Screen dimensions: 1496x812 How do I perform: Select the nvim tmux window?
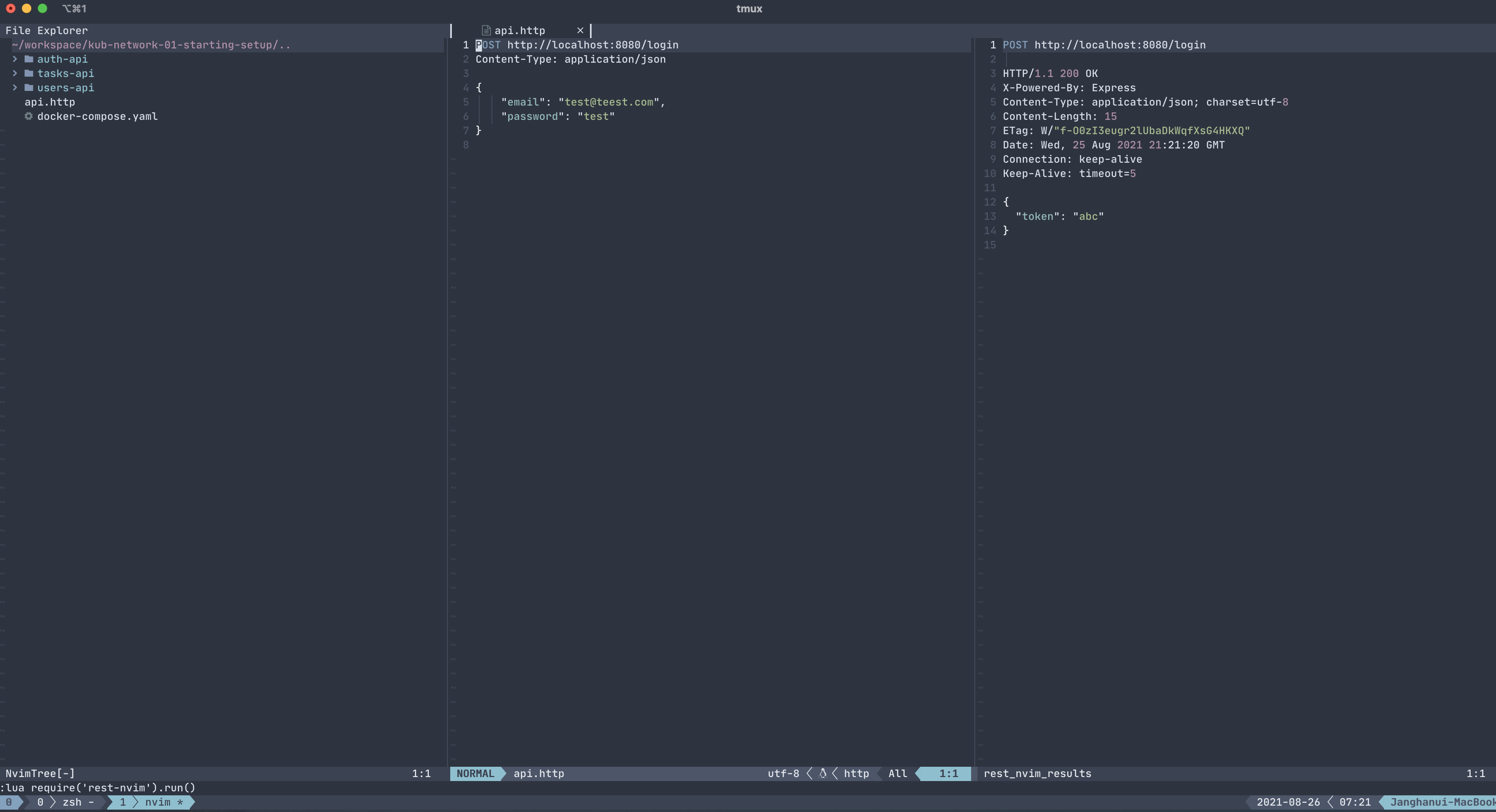click(x=157, y=802)
